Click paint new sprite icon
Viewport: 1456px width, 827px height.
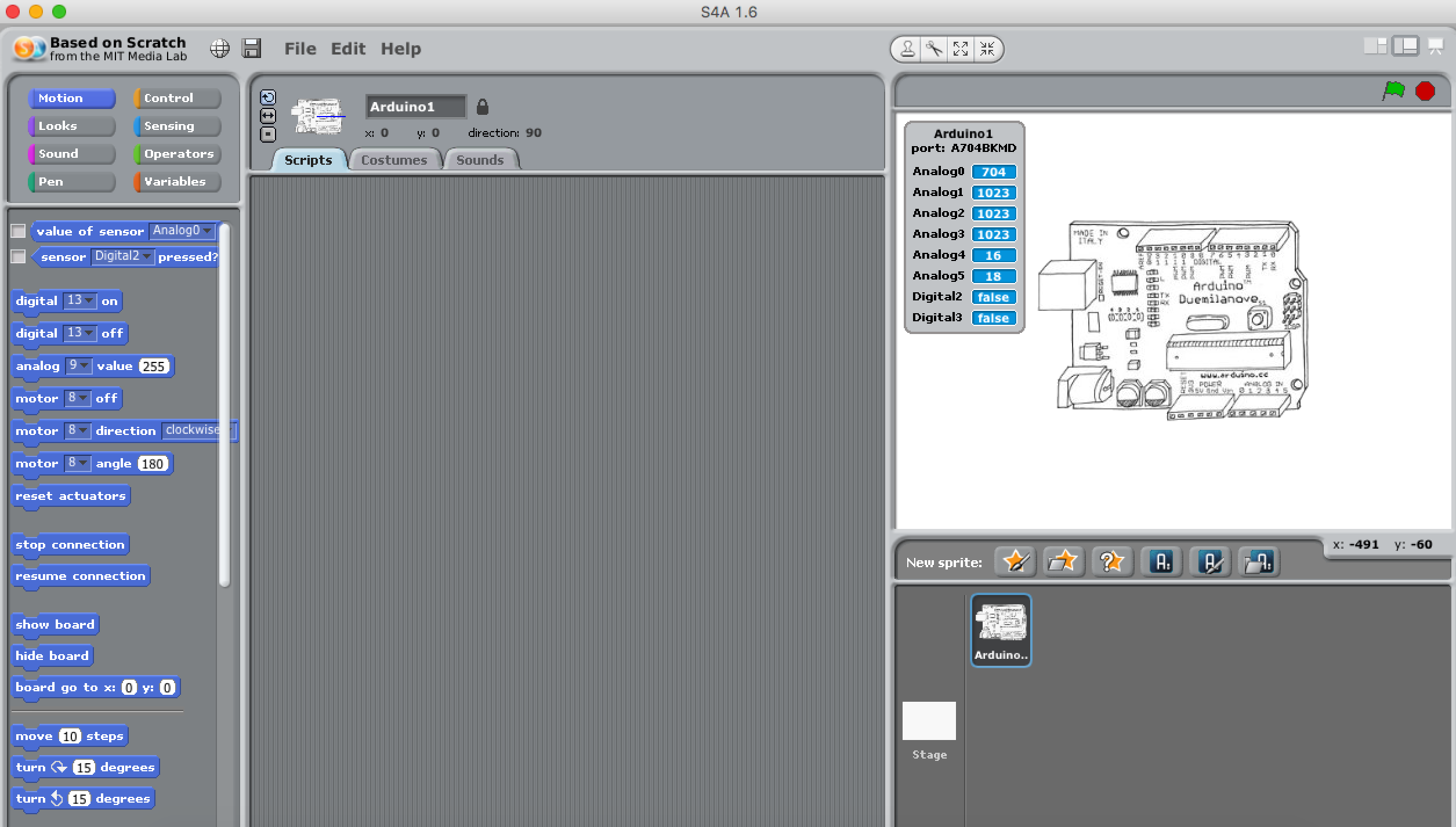1015,561
